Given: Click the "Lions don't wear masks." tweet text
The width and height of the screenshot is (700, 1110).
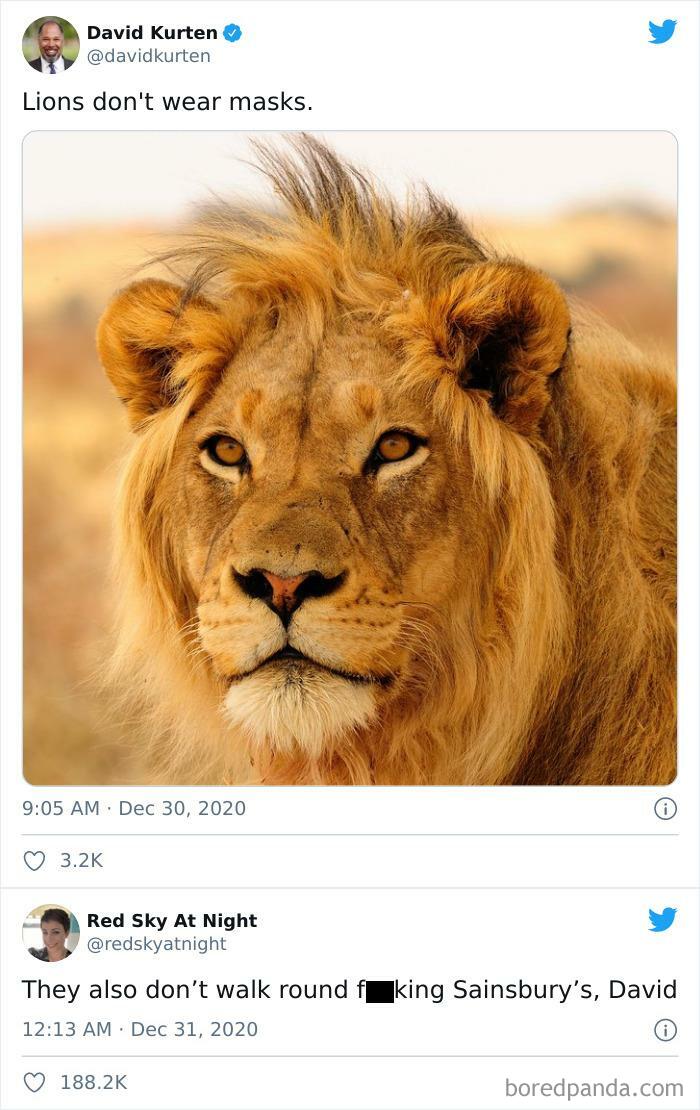Looking at the screenshot, I should (x=167, y=102).
